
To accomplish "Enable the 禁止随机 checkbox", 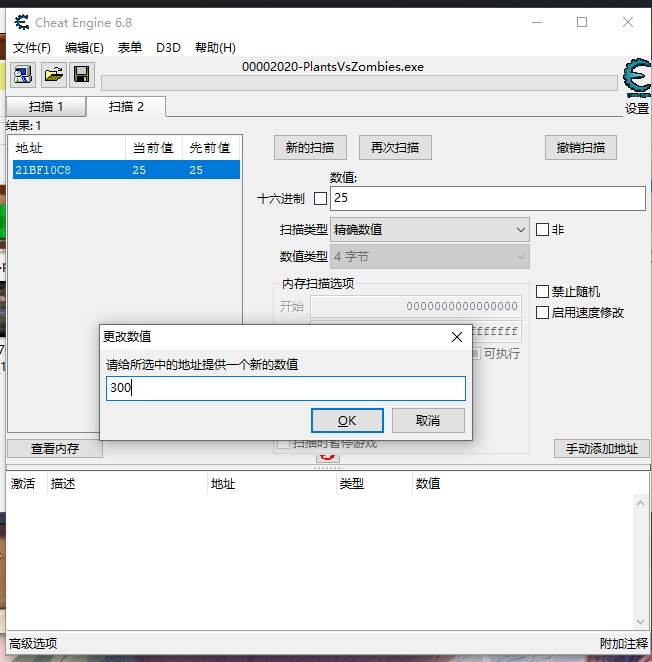I will click(542, 291).
